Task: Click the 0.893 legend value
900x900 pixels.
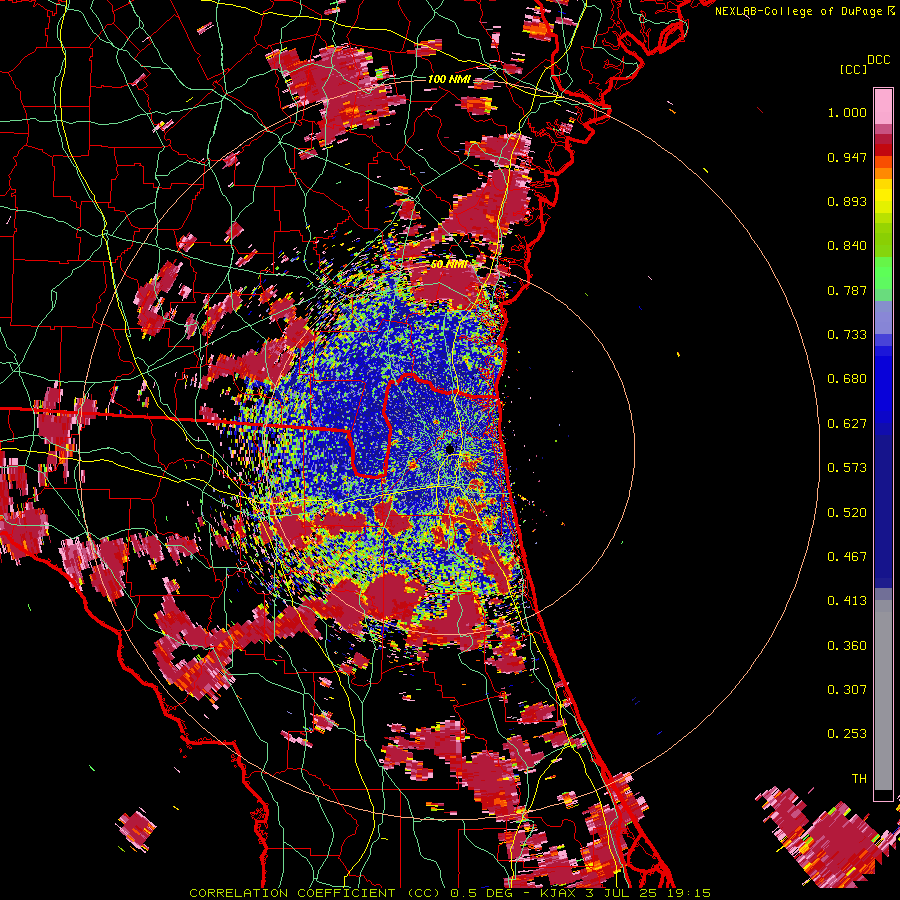Action: coord(847,201)
